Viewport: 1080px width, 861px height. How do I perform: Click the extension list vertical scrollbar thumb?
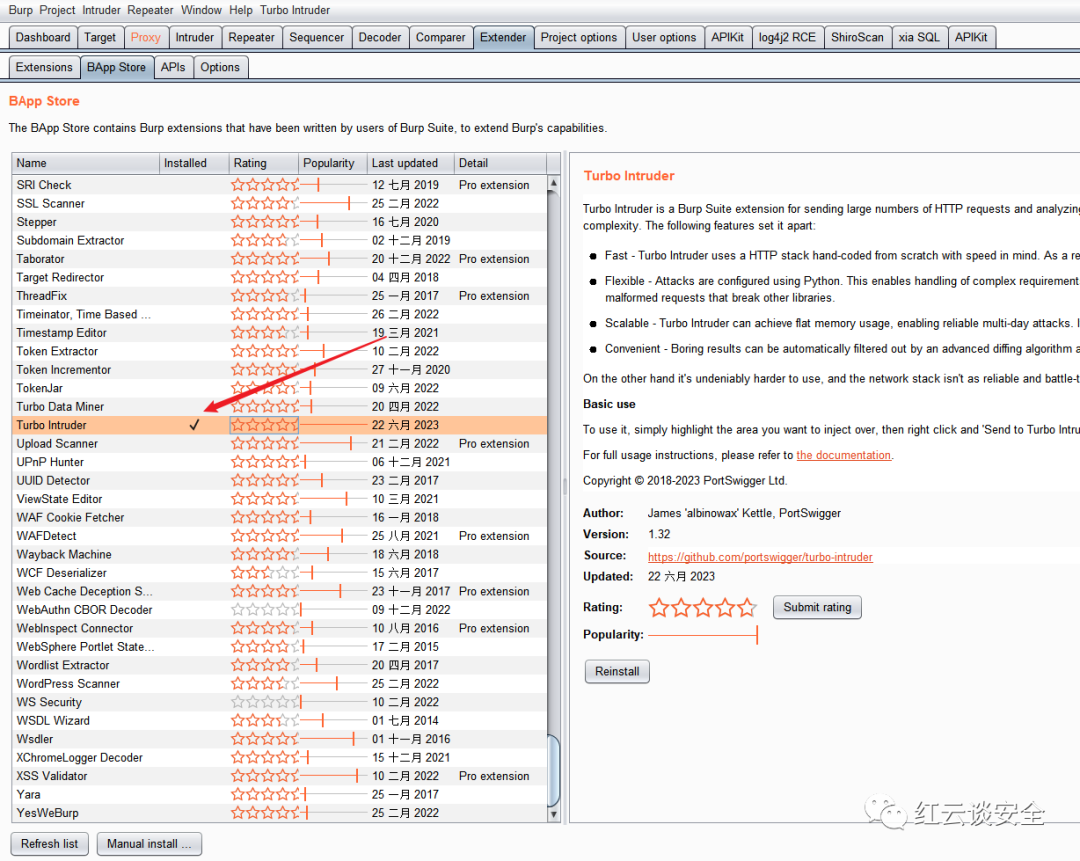(553, 770)
